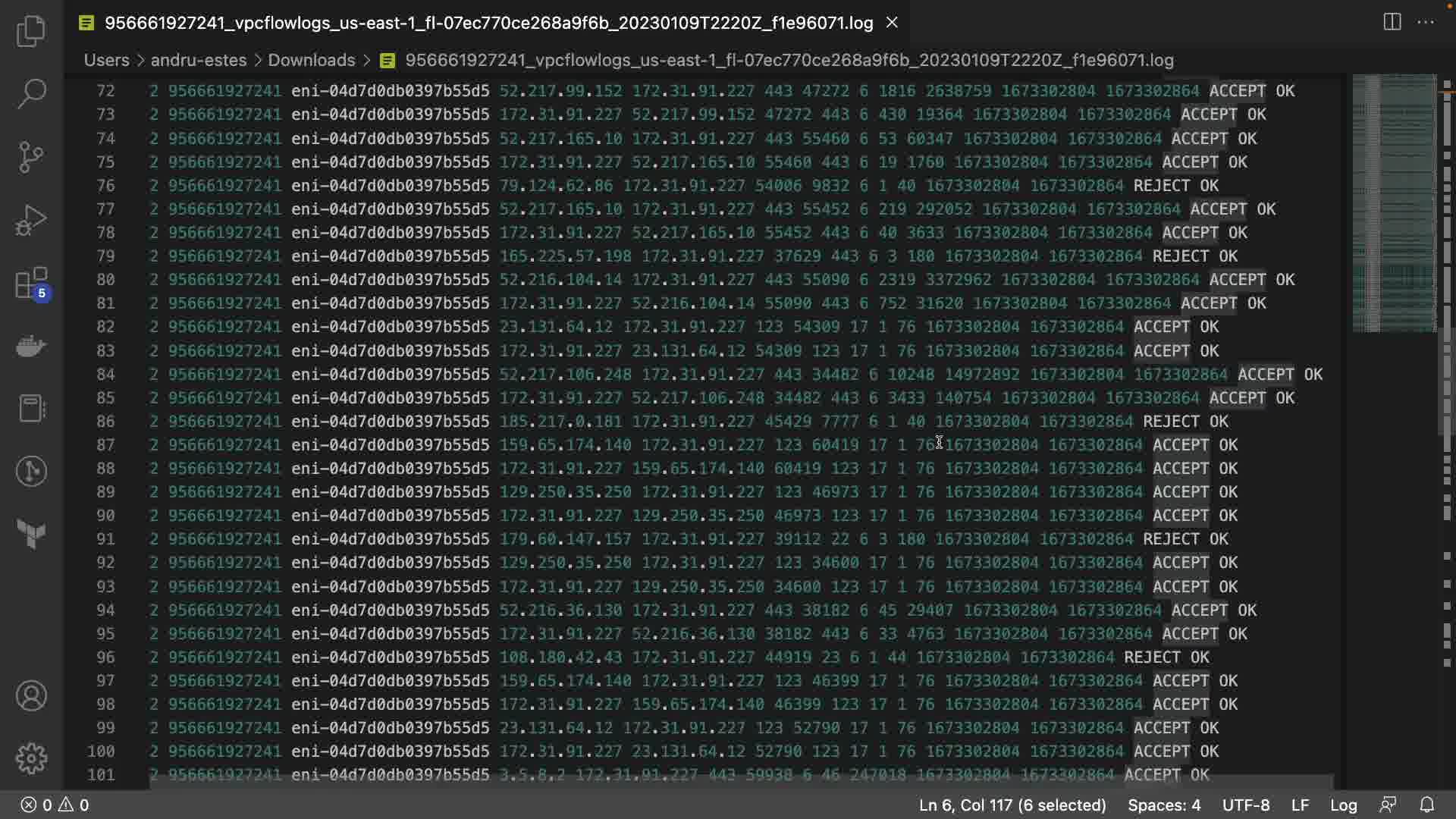Image resolution: width=1456 pixels, height=819 pixels.
Task: Open the Extensions view with badge
Action: coord(31,284)
